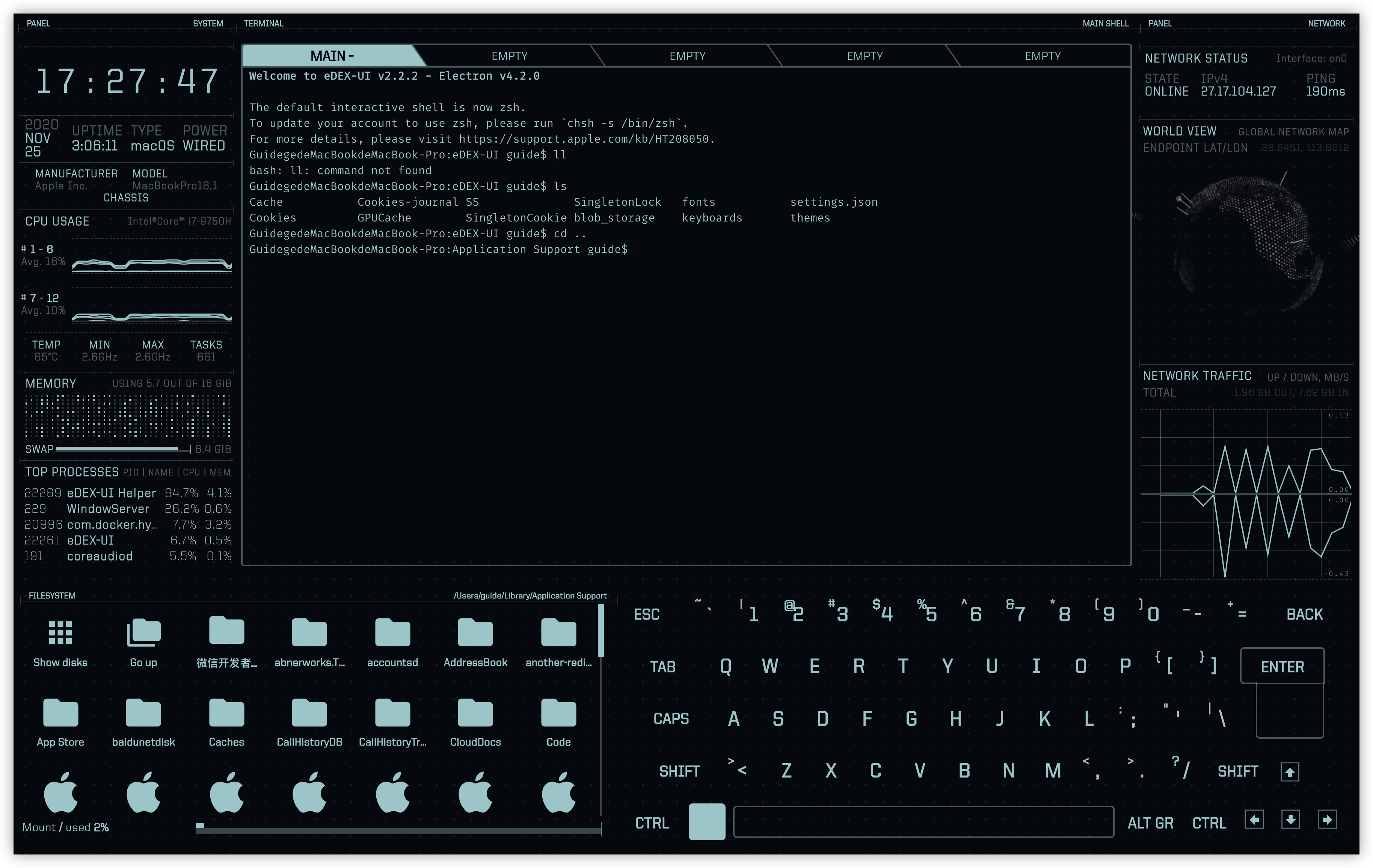1373x868 pixels.
Task: Switch to the MAIN terminal tab
Action: click(332, 56)
